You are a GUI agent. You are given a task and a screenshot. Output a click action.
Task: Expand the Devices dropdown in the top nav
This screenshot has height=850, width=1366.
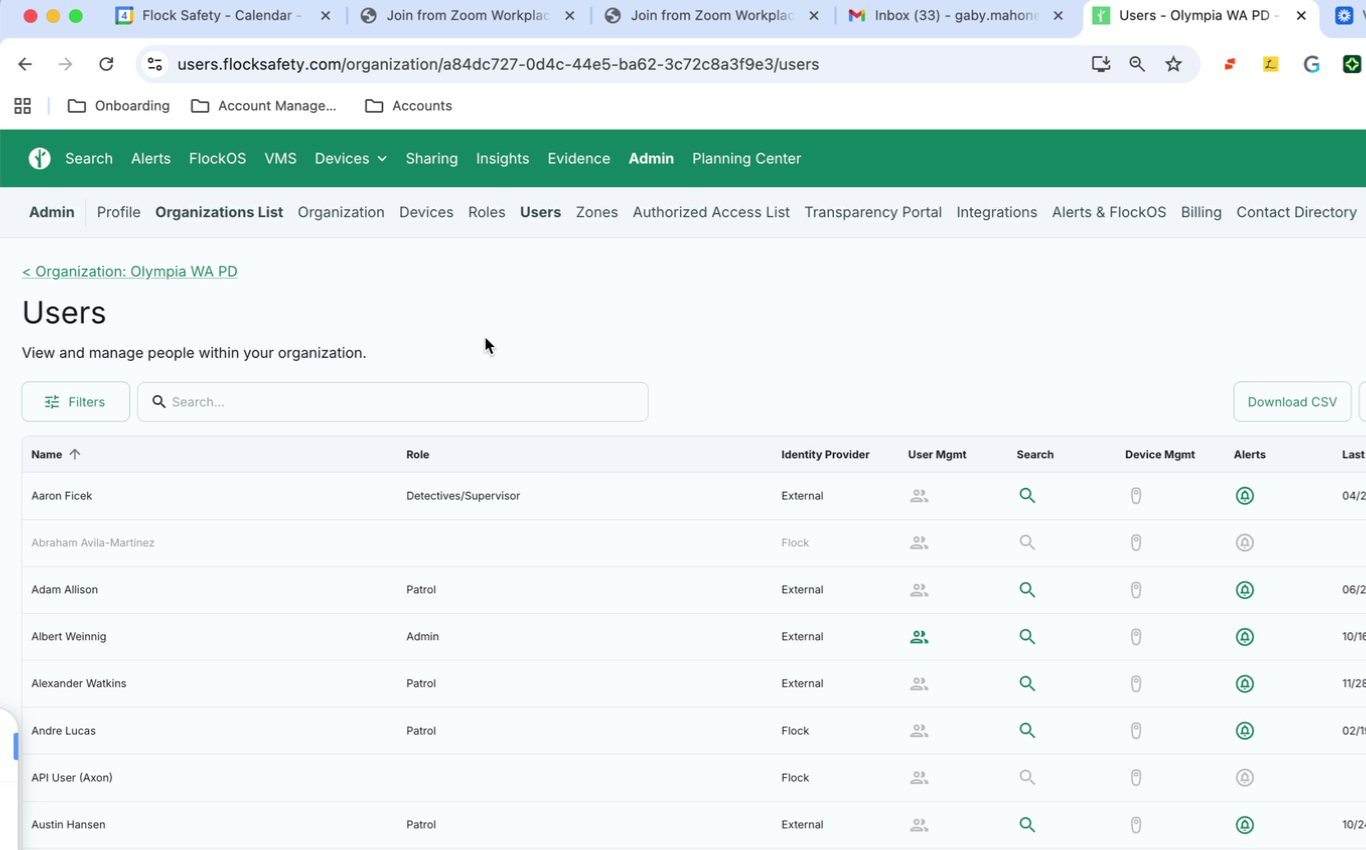tap(350, 158)
